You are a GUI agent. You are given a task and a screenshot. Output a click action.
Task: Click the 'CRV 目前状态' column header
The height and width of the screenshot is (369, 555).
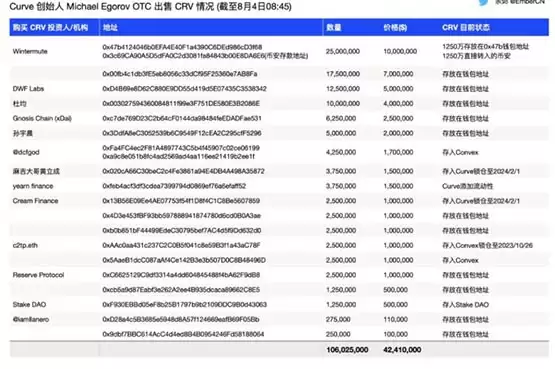[466, 28]
